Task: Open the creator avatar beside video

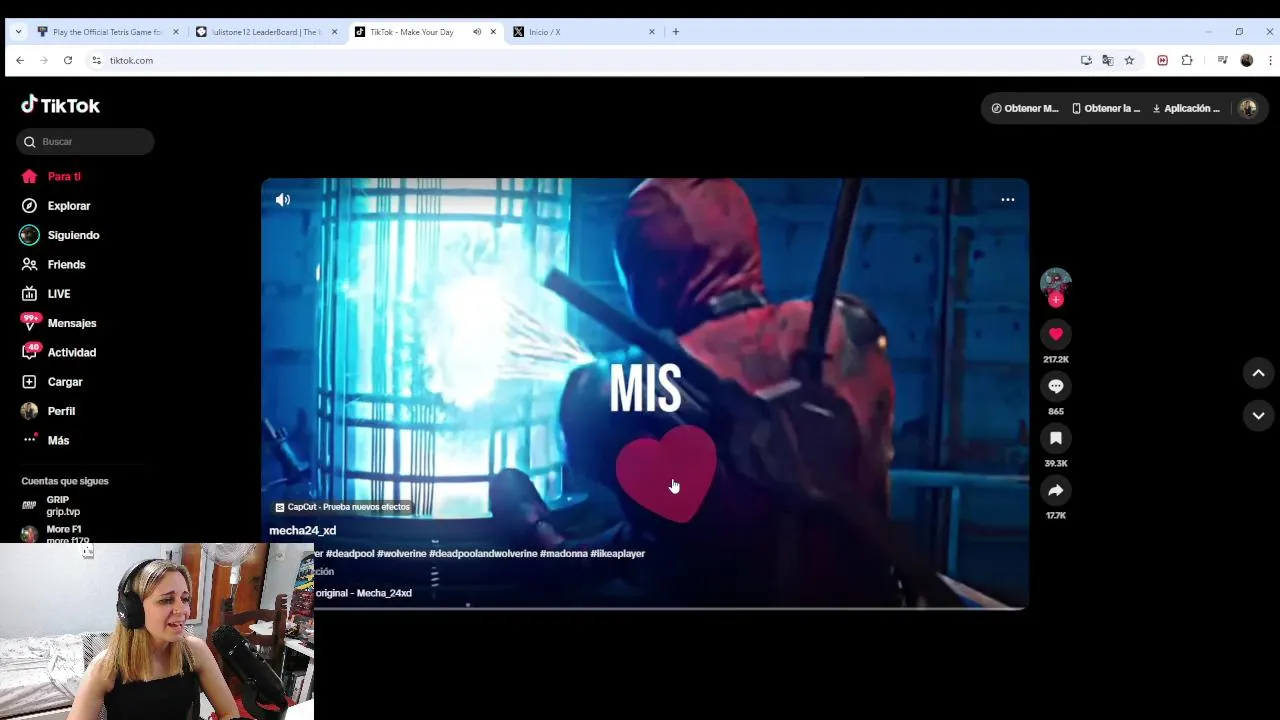Action: (1055, 282)
